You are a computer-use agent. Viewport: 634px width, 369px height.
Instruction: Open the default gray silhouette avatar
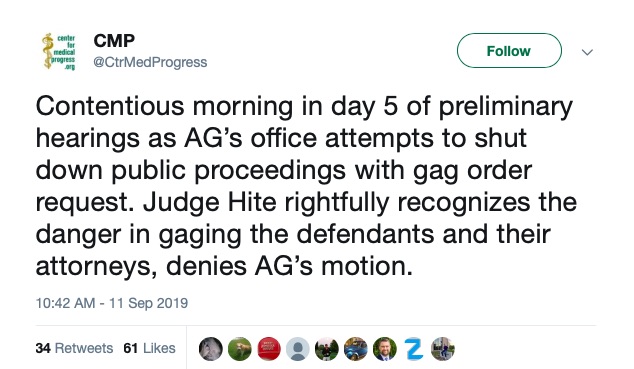tap(298, 349)
